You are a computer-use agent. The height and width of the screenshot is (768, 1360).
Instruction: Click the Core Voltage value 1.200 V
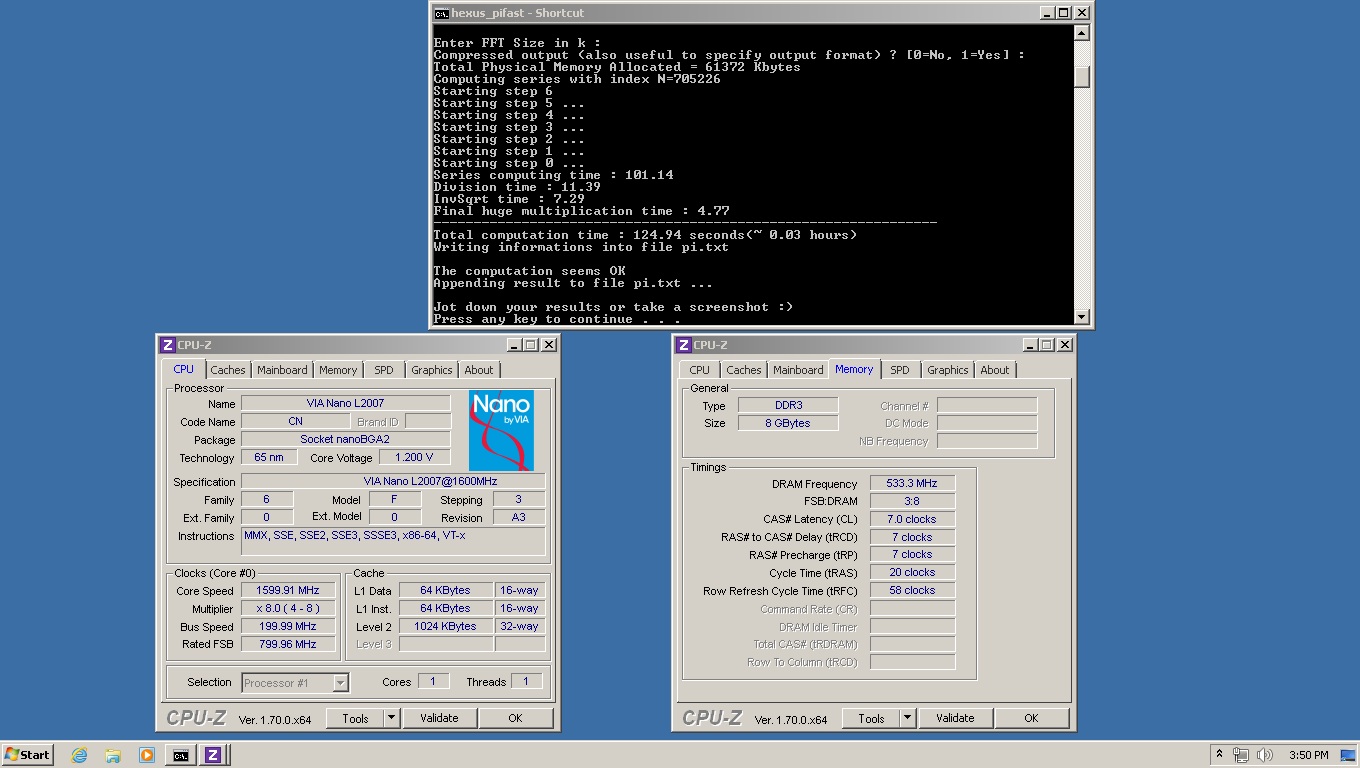pos(414,457)
